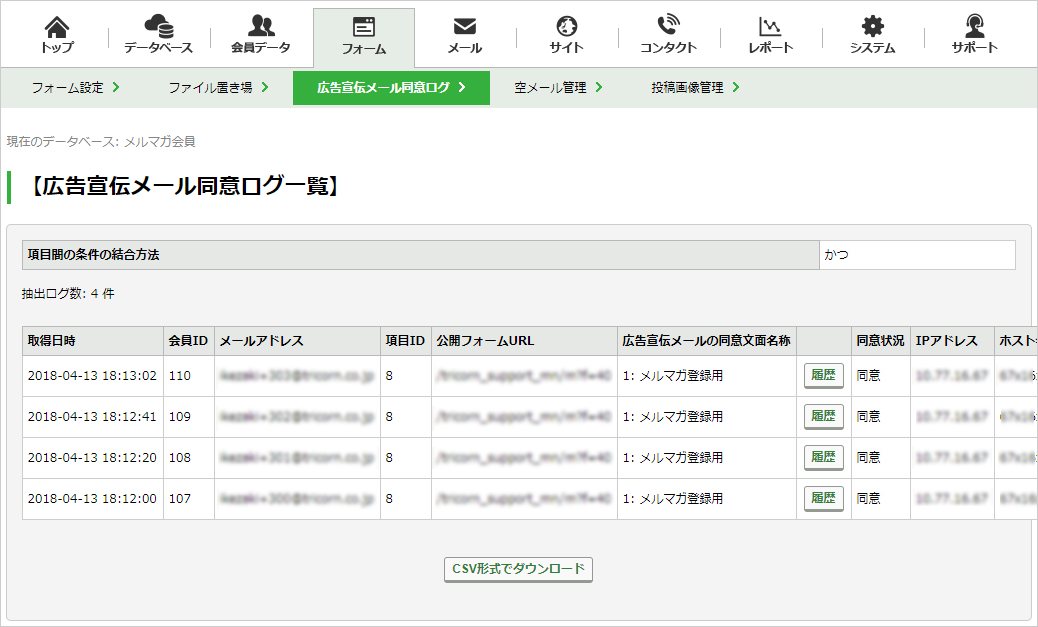Screen dimensions: 1038x627
Task: Click CSV形式でダウンロード button
Action: point(518,569)
